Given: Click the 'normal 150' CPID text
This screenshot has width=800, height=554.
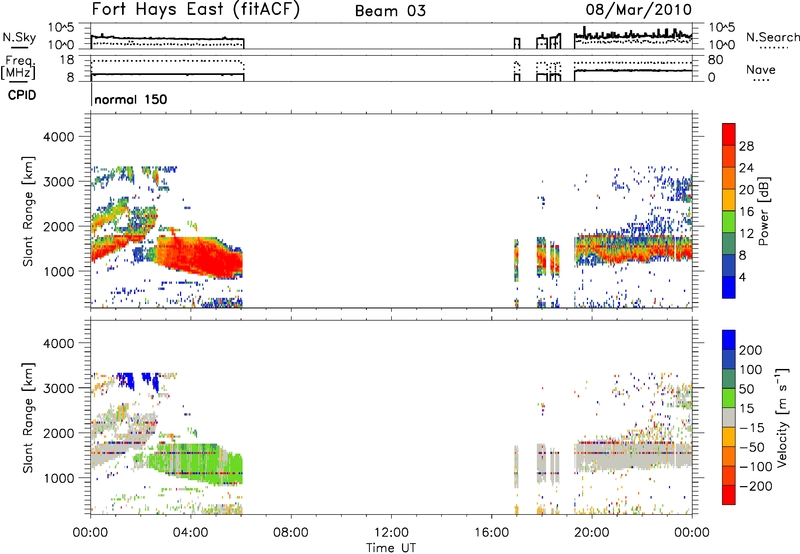Looking at the screenshot, I should click(131, 99).
